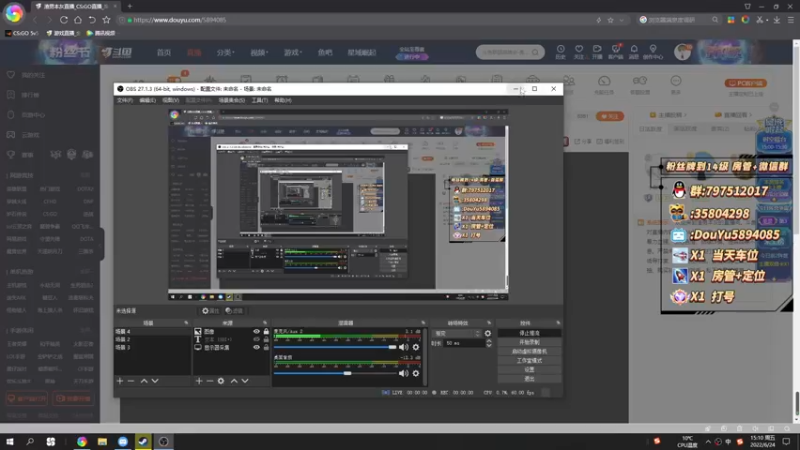Image resolution: width=800 pixels, height=450 pixels.
Task: Toggle visibility of 图像 source
Action: pos(256,332)
